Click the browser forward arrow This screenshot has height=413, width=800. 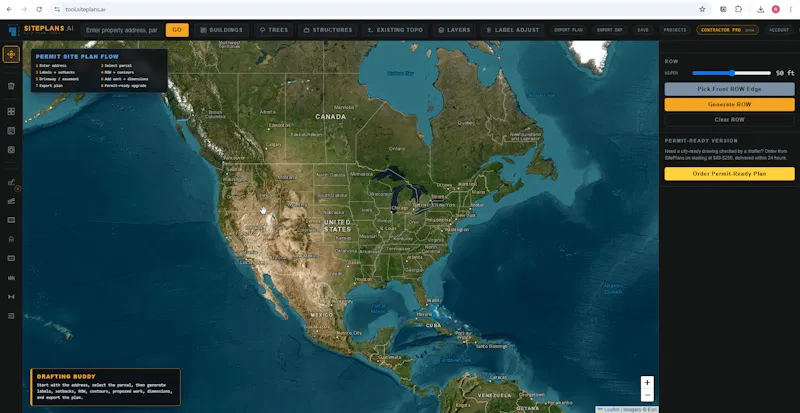pos(24,9)
